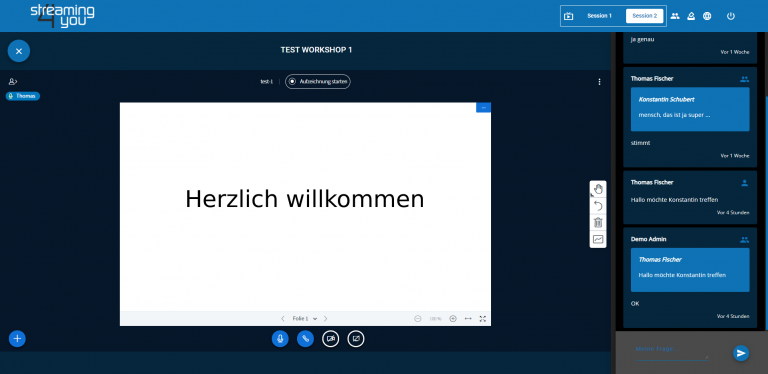Open the participants icon in header
The image size is (768, 374).
coord(675,16)
